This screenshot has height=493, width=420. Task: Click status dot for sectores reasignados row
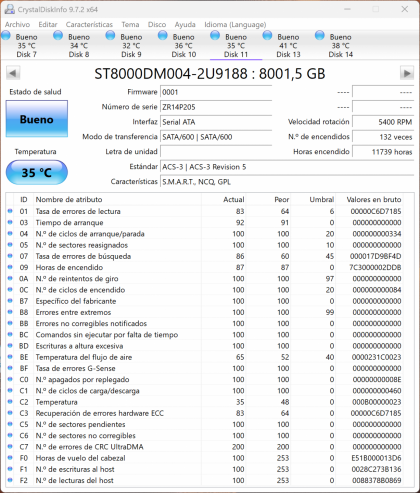pyautogui.click(x=10, y=245)
